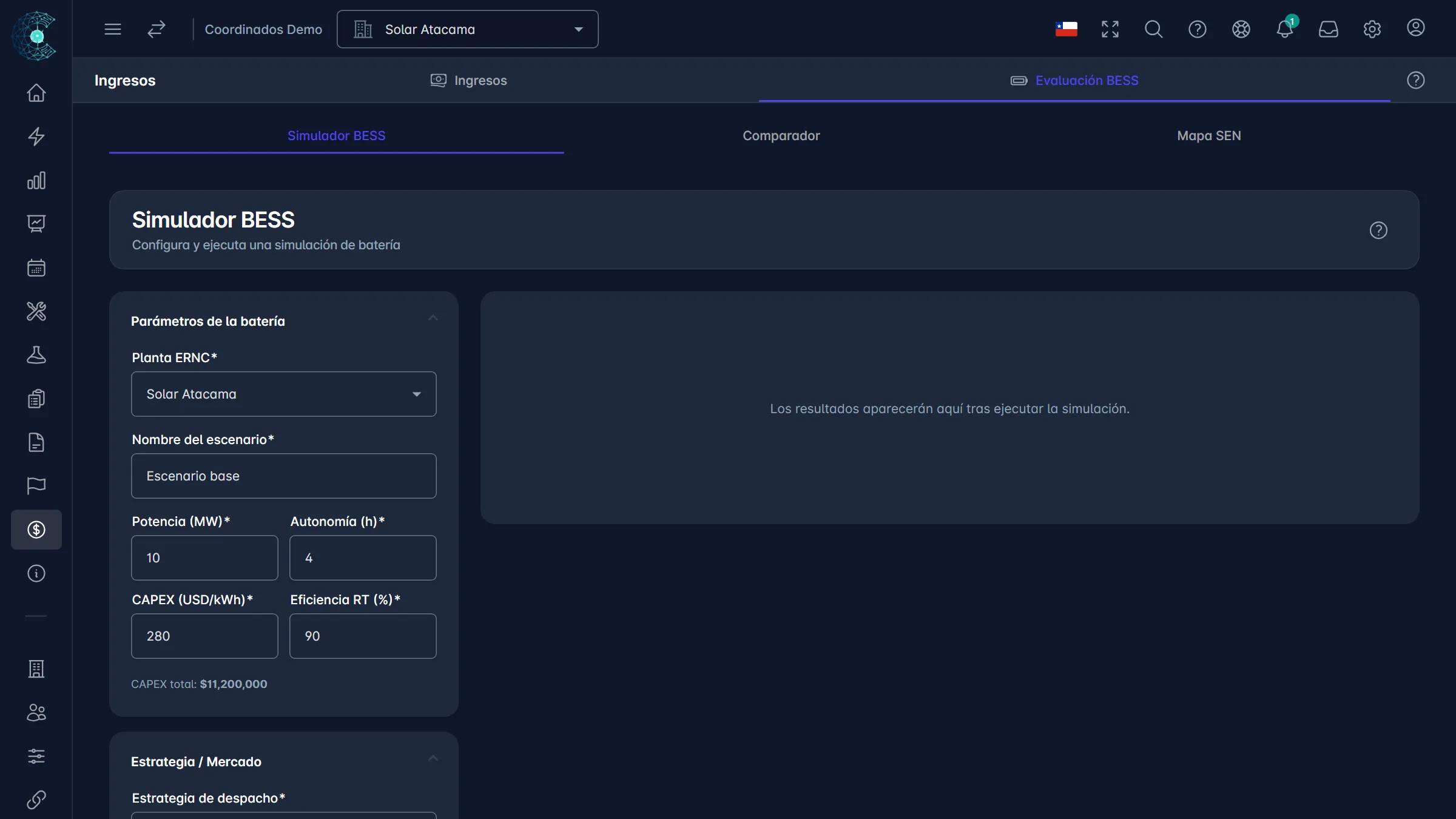The height and width of the screenshot is (819, 1456).
Task: Open the lightning bolt energy sidebar icon
Action: point(36,136)
